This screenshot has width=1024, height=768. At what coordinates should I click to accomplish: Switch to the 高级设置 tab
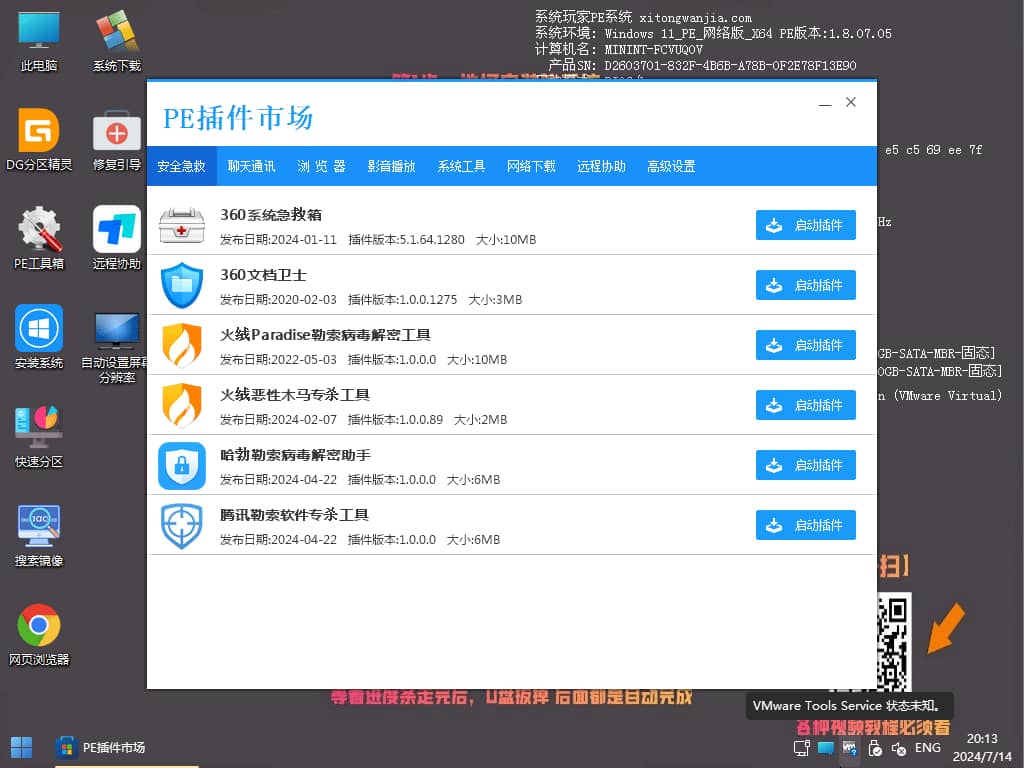[670, 166]
